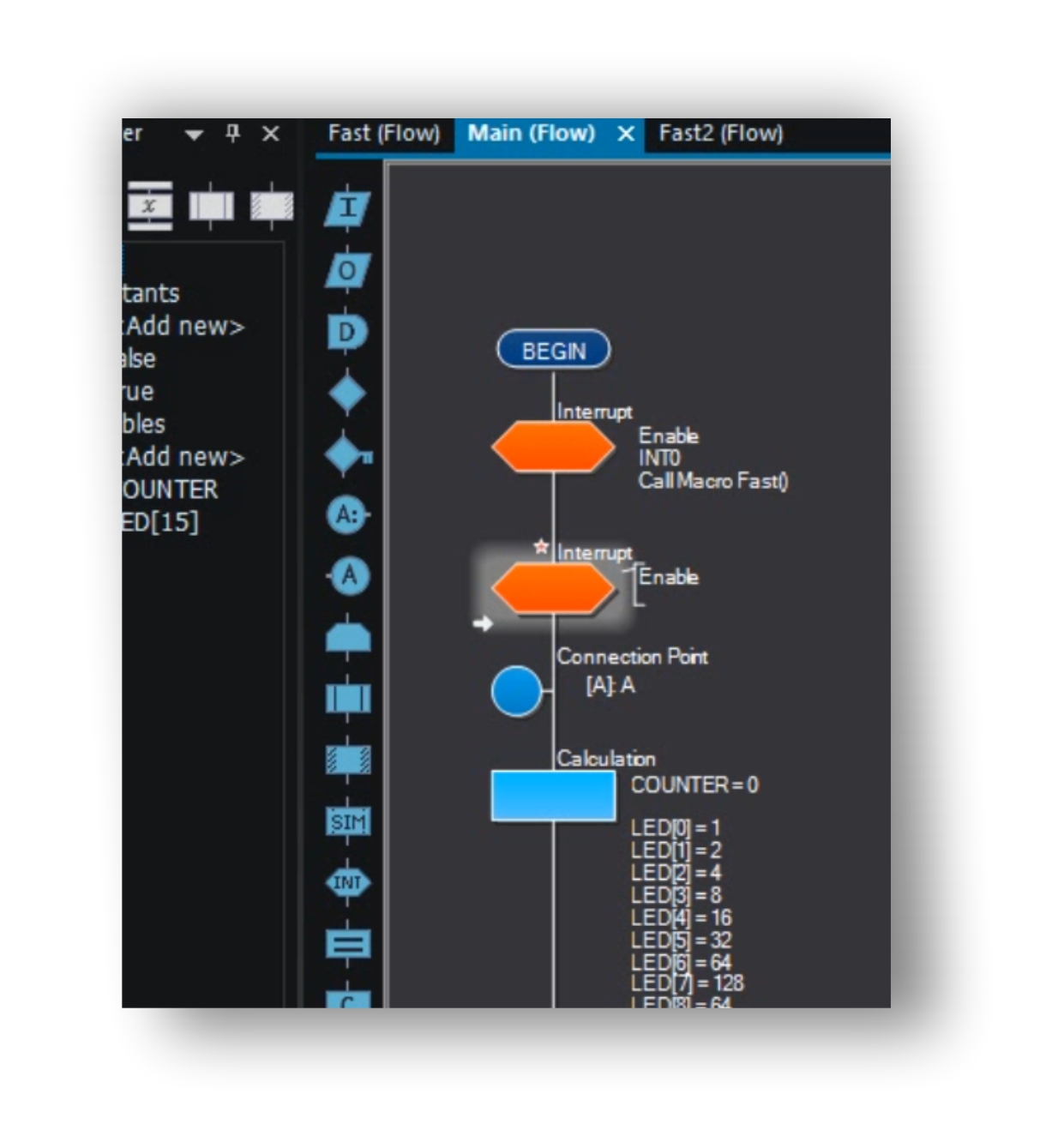Screen dimensions: 1058x1148
Task: Click the BEGIN flowchart node
Action: 554,351
